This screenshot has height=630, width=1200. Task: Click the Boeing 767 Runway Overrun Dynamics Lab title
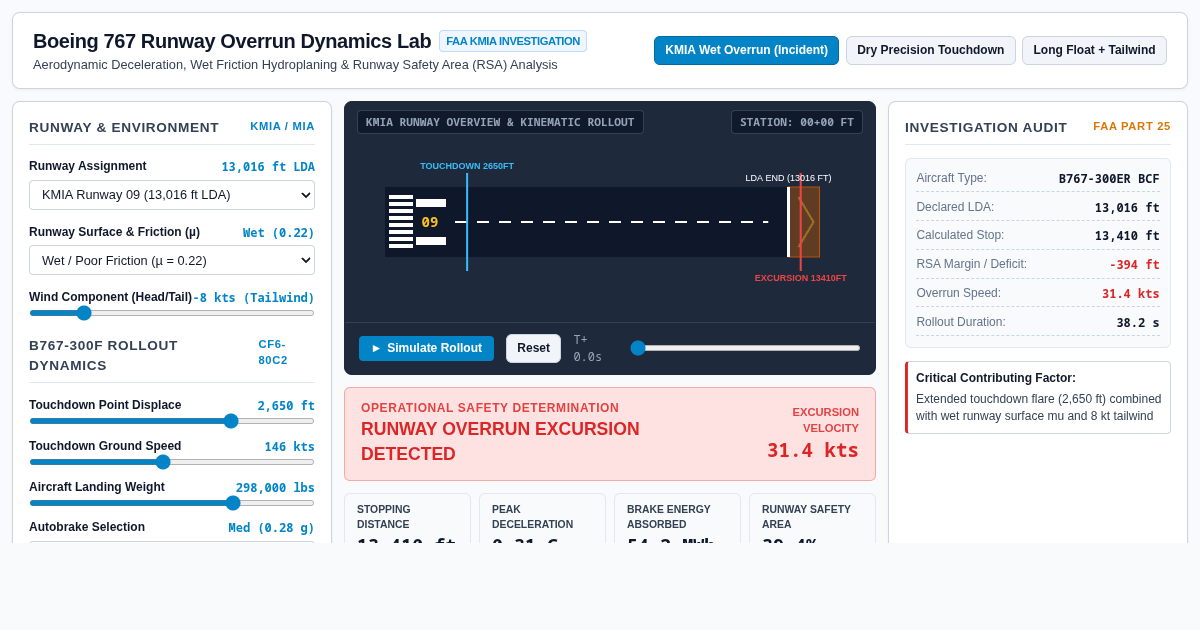pyautogui.click(x=232, y=41)
